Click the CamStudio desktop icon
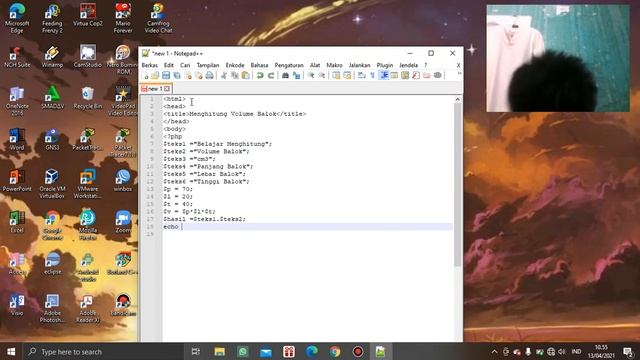 point(88,57)
